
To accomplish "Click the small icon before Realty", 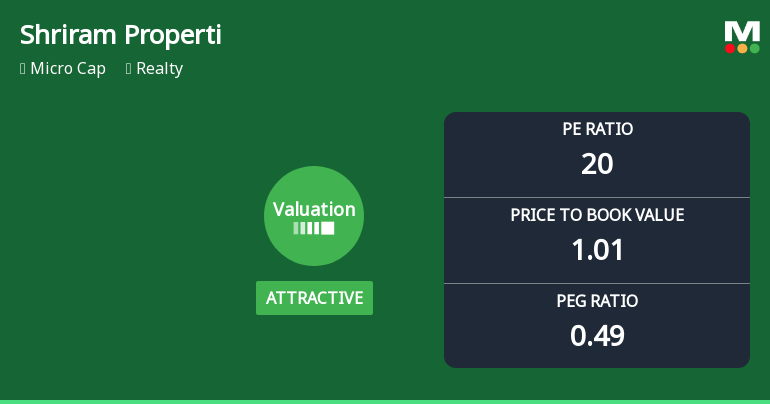I will [129, 69].
